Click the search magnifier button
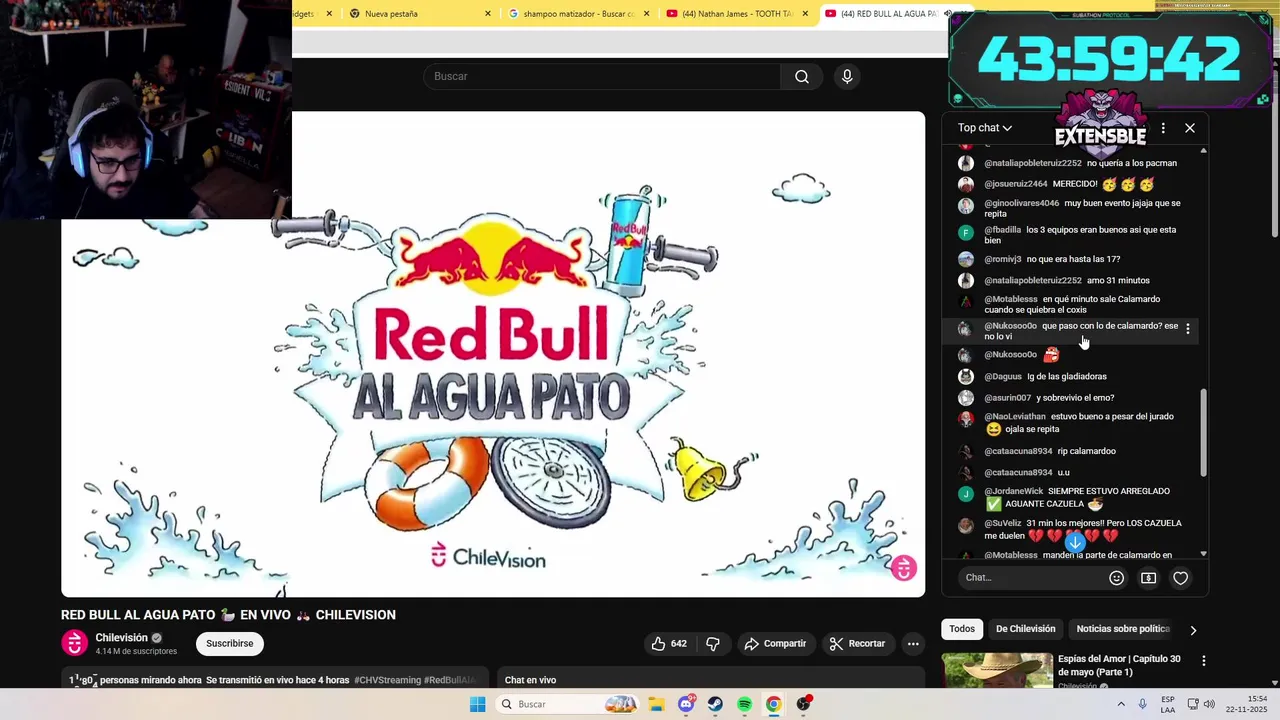The width and height of the screenshot is (1280, 720). (802, 77)
